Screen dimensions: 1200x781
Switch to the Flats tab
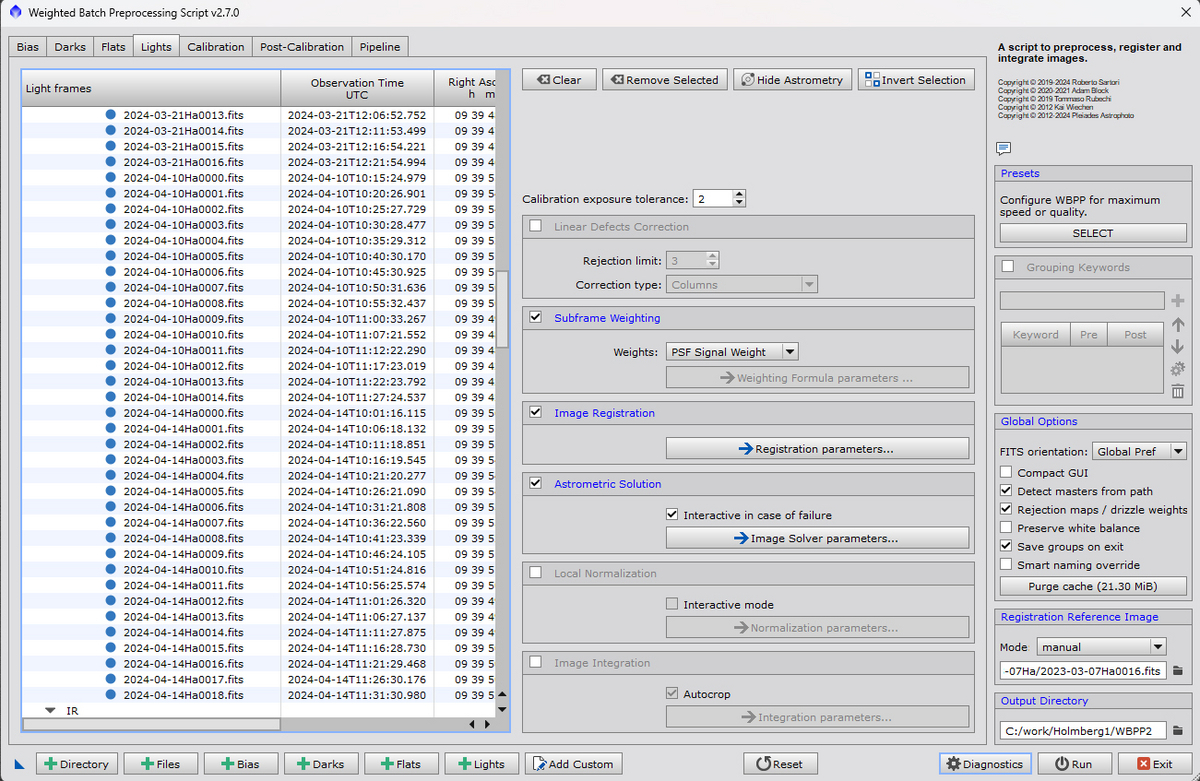click(x=113, y=47)
